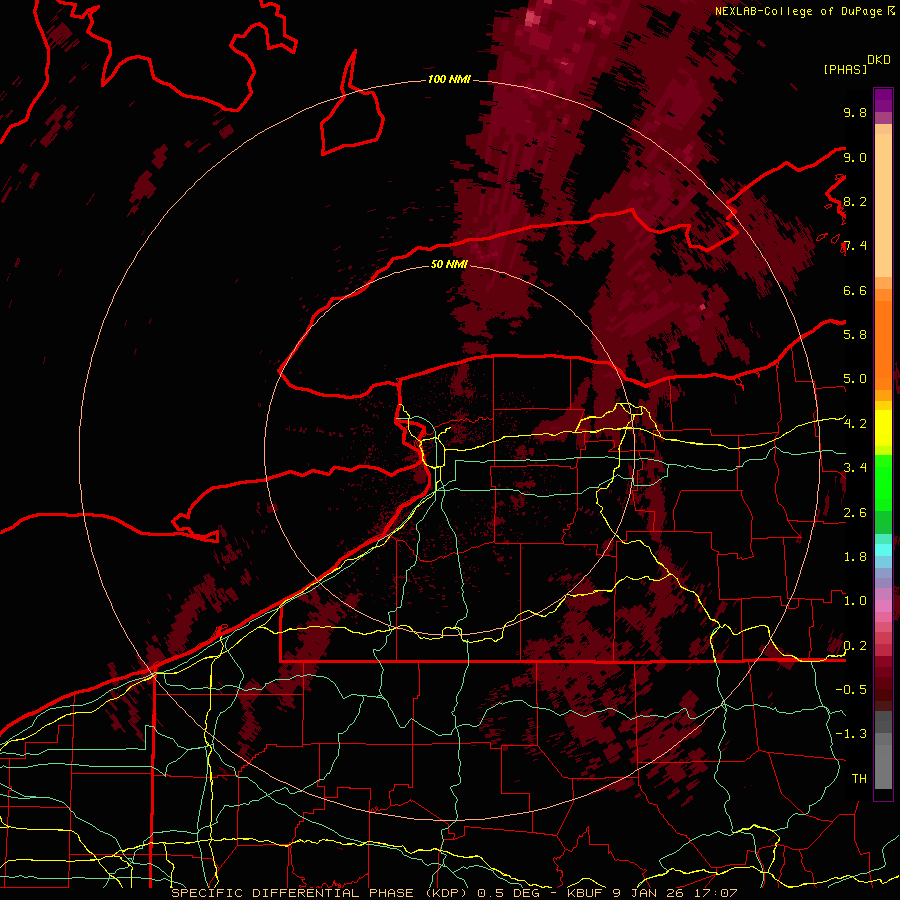Click the 2.6 value on the KDP scale
This screenshot has width=900, height=900.
coord(855,512)
